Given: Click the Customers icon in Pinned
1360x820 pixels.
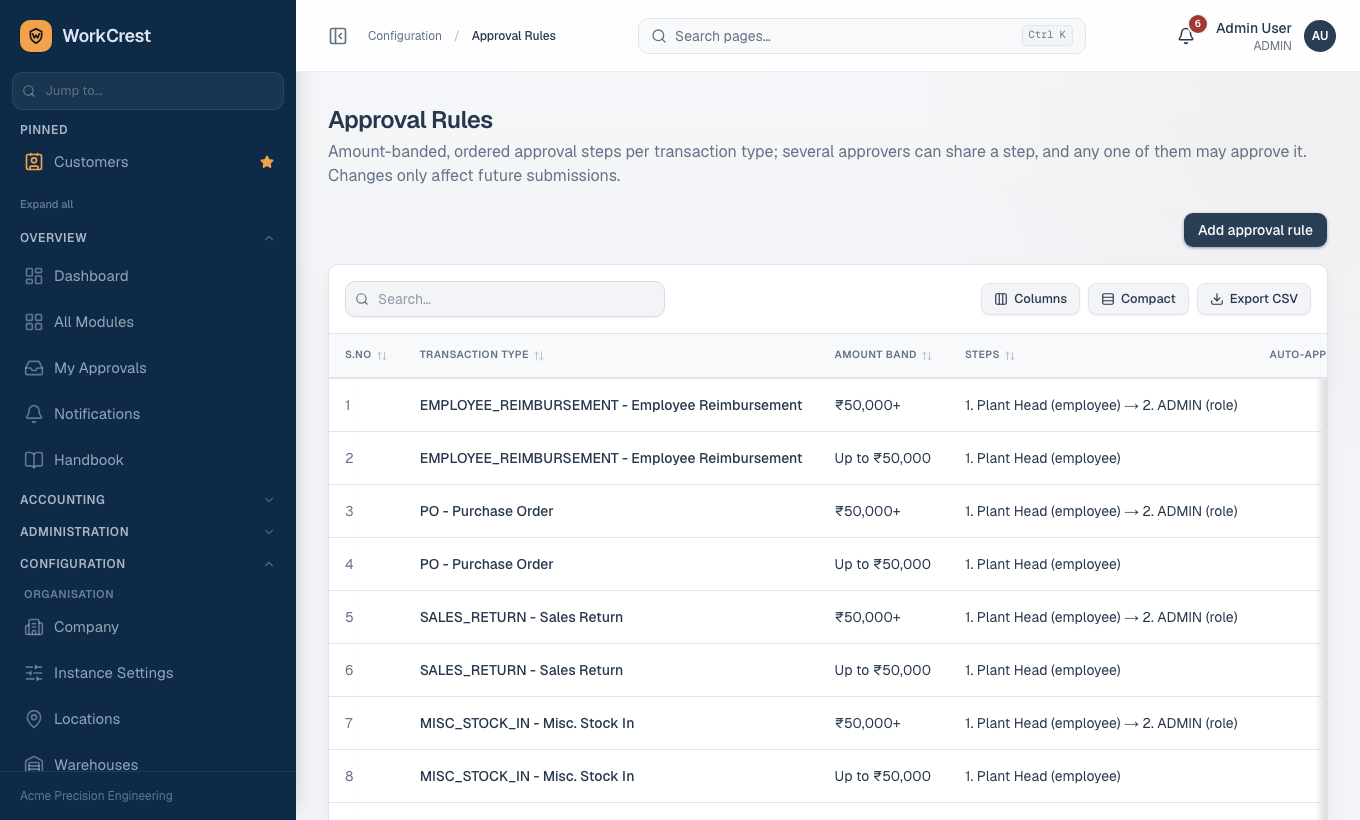Looking at the screenshot, I should point(34,162).
